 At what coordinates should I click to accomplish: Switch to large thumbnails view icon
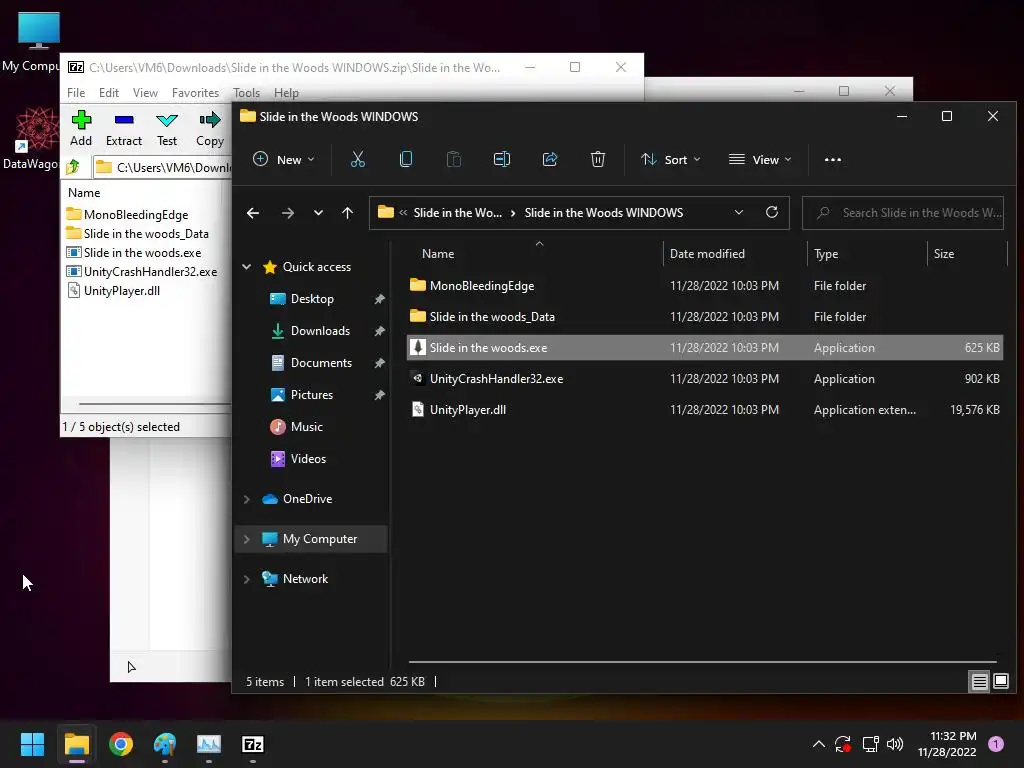1000,682
